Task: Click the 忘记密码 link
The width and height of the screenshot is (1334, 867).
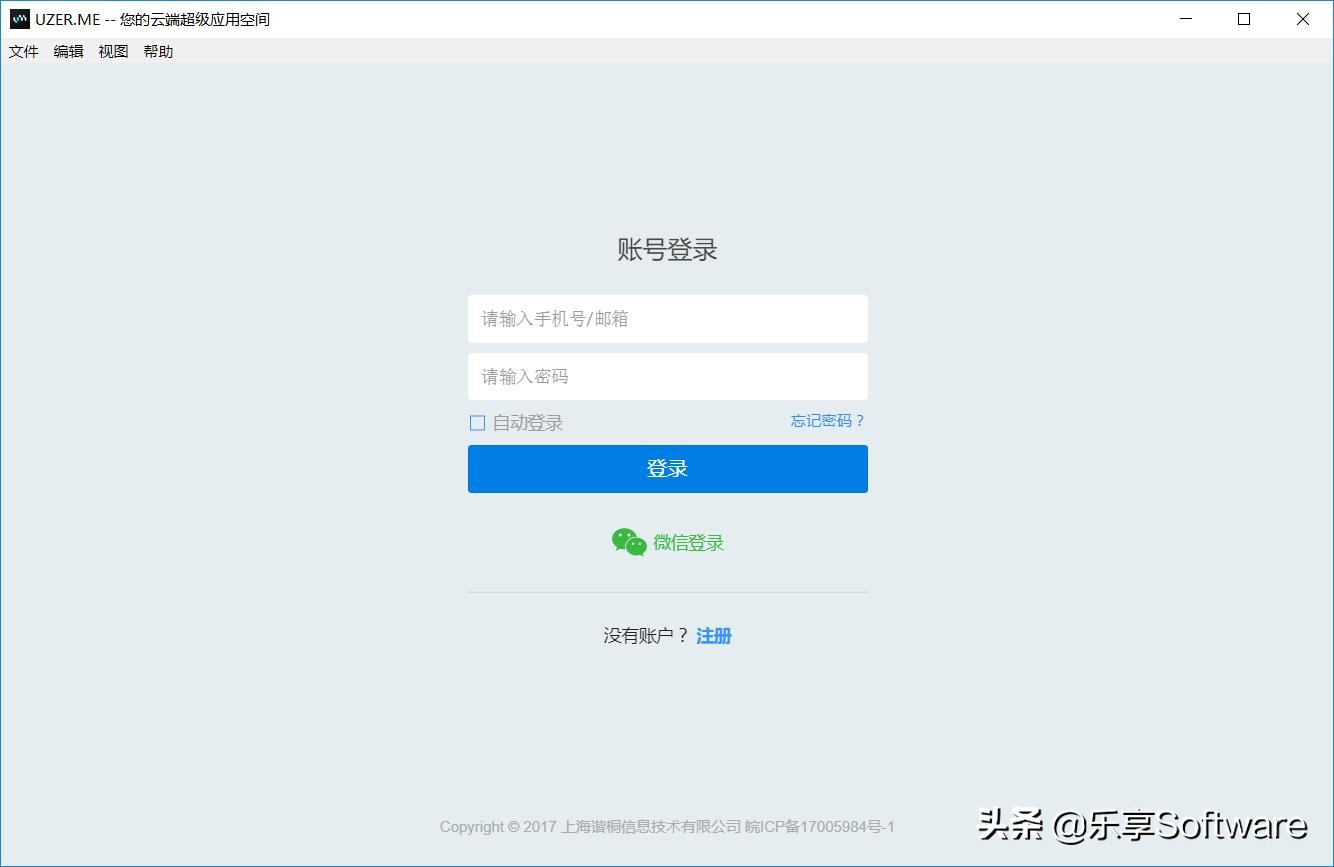Action: point(827,420)
